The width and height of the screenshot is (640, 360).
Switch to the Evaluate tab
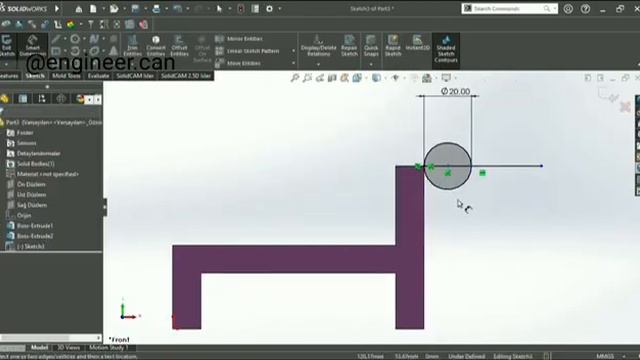98,76
